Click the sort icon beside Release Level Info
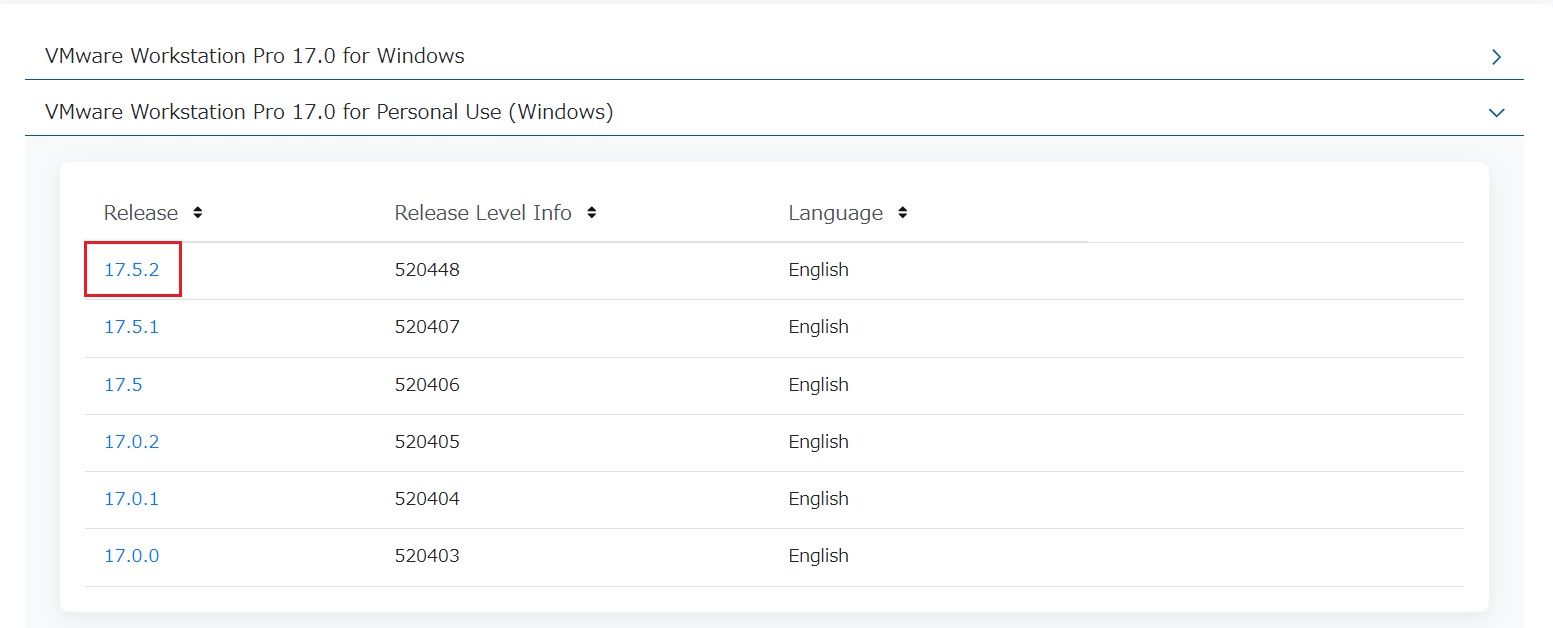Image resolution: width=1553 pixels, height=628 pixels. point(591,212)
